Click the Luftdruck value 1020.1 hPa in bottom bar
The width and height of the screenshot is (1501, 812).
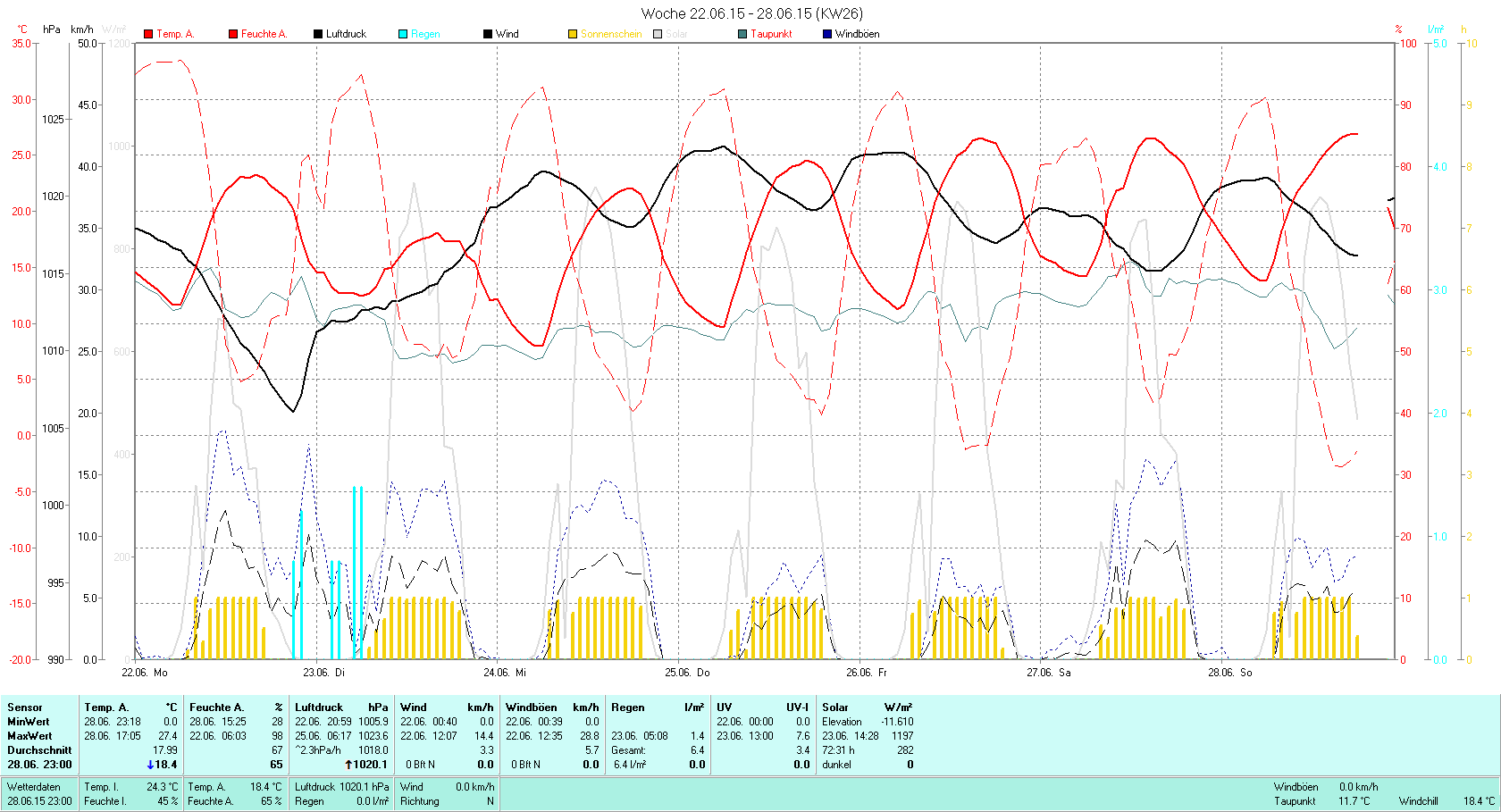[366, 787]
